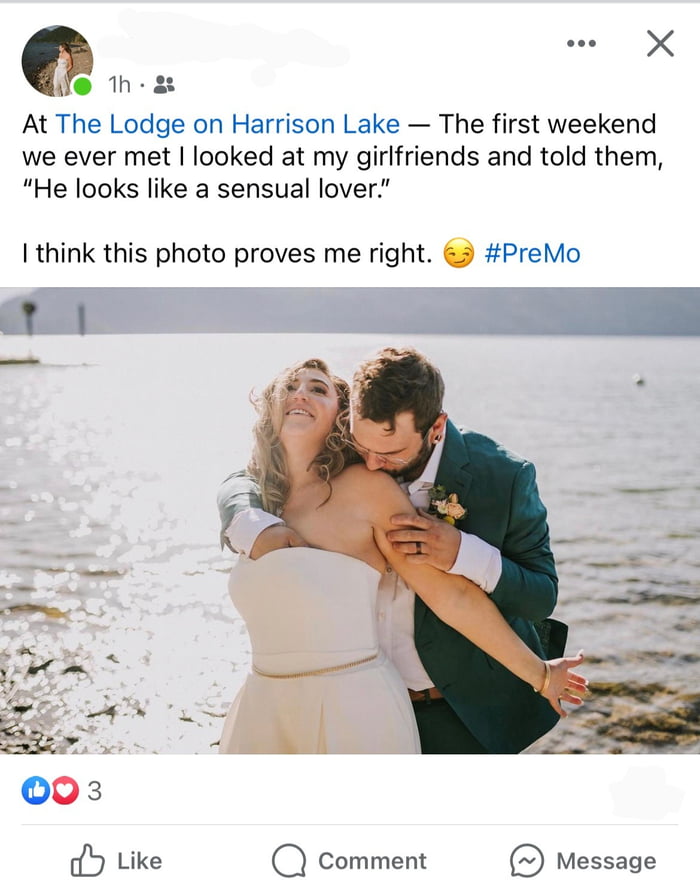The image size is (700, 895).
Task: Click the smirking face emoji in caption
Action: coord(458,255)
